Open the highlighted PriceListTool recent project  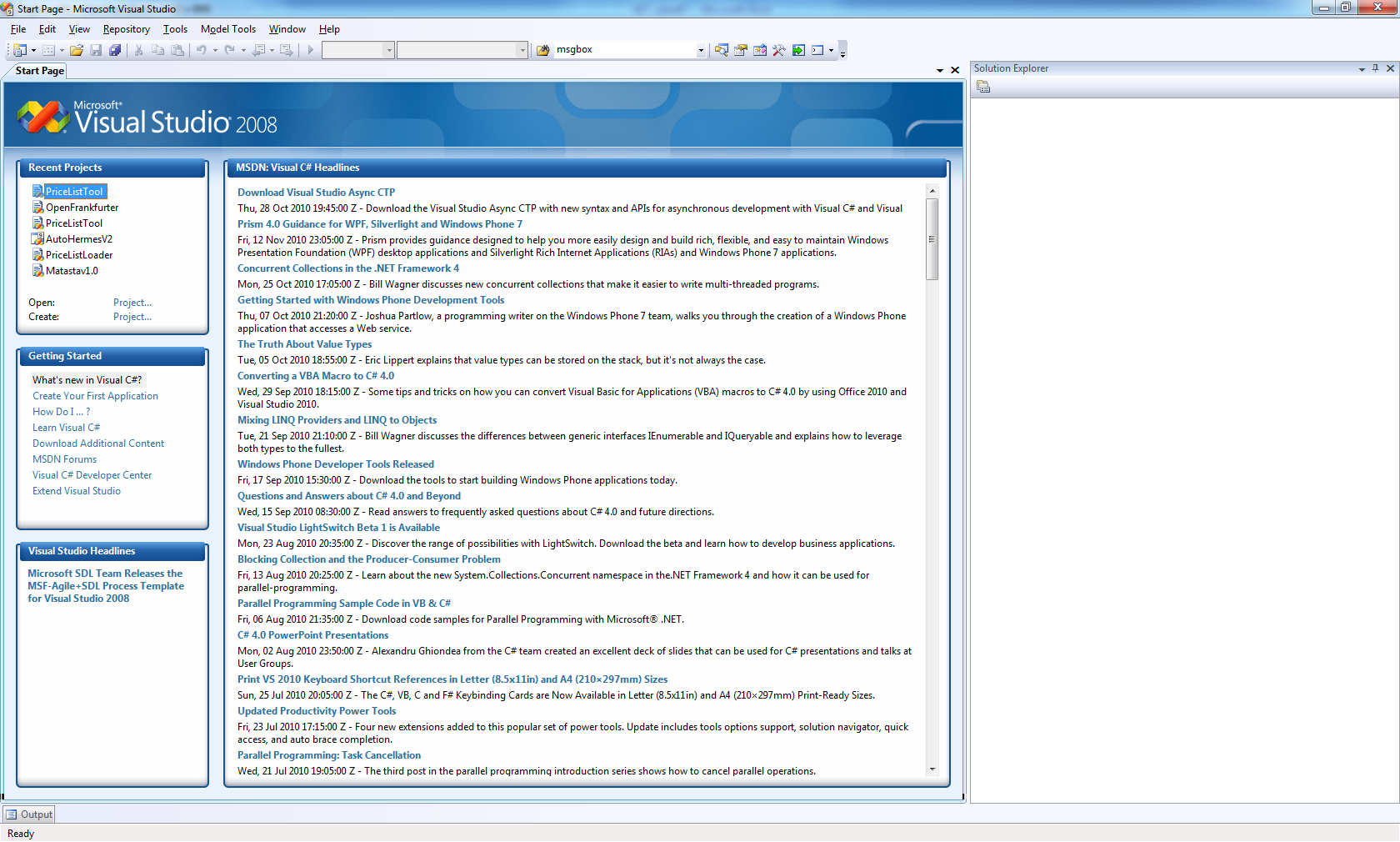pyautogui.click(x=74, y=192)
